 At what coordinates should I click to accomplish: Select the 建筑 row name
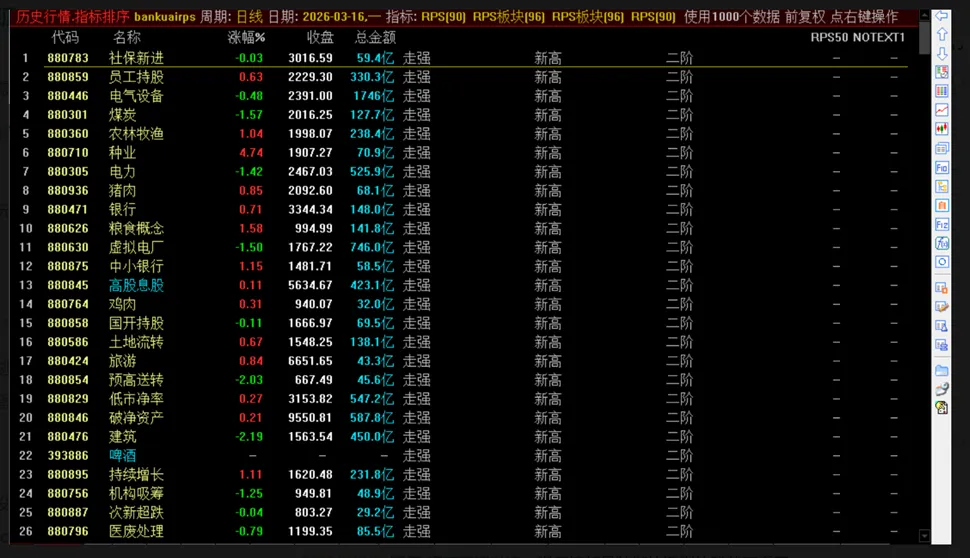point(122,437)
